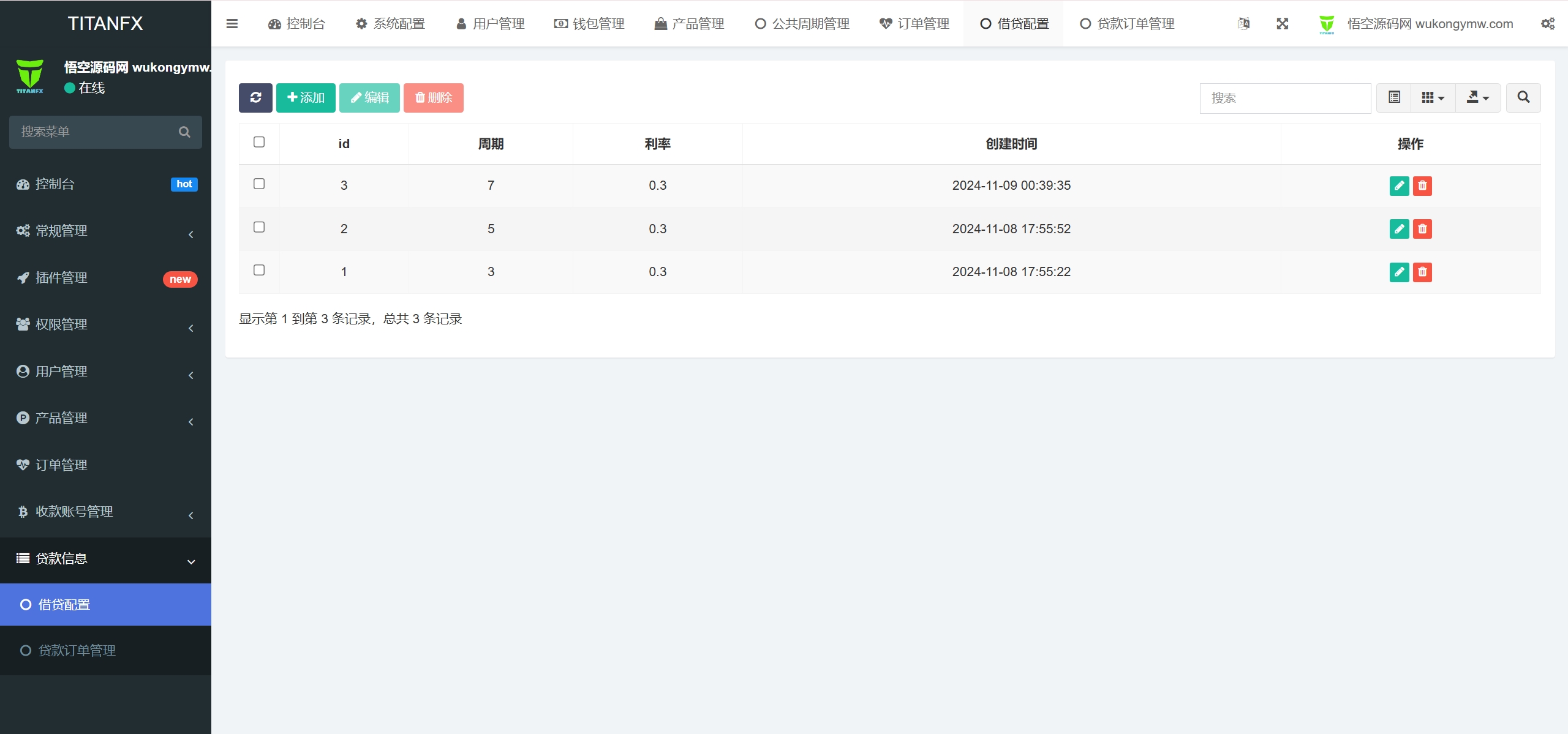This screenshot has width=1568, height=734.
Task: Click the green 添加 button
Action: (x=306, y=97)
